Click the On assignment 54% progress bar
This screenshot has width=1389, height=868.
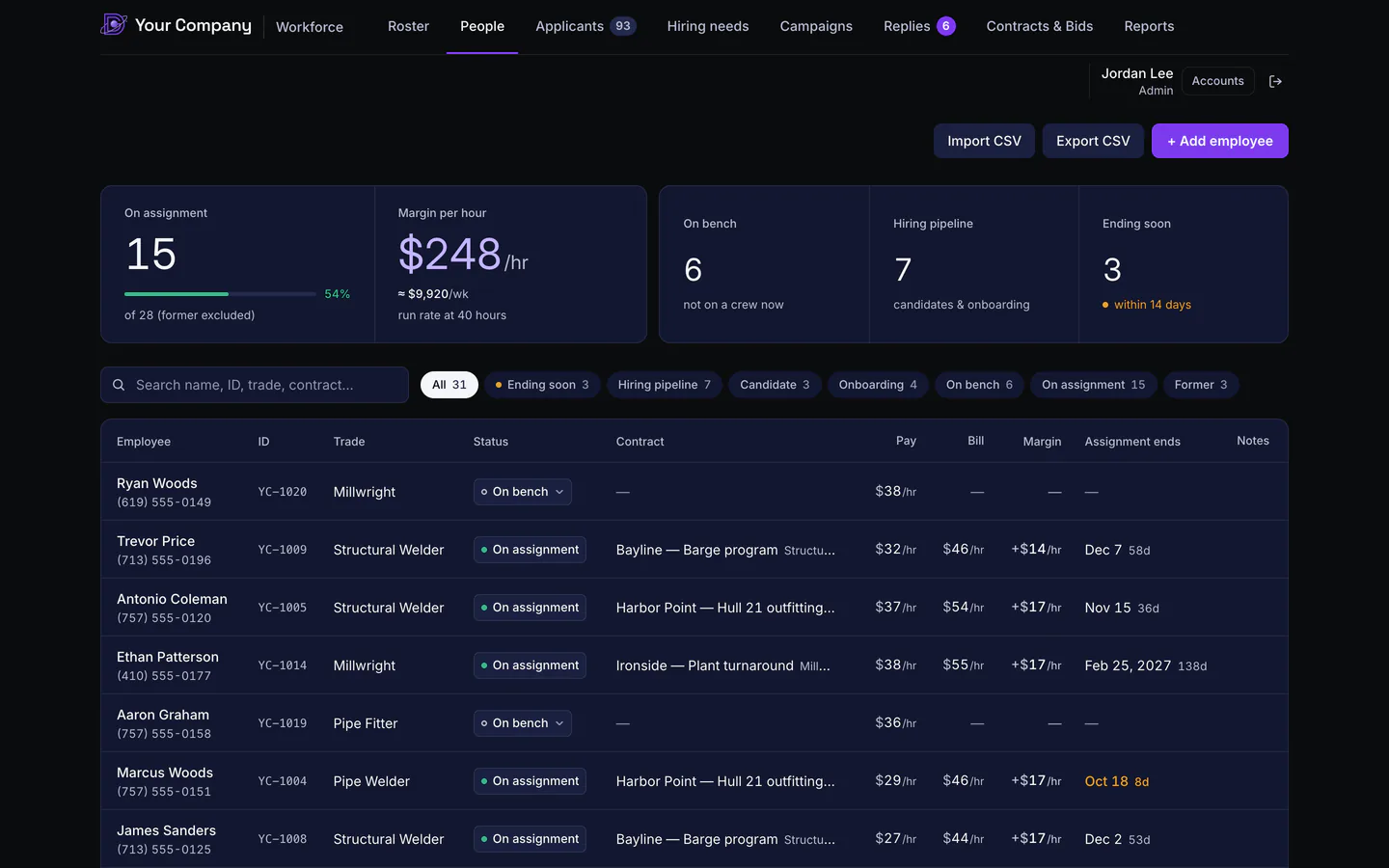click(220, 294)
